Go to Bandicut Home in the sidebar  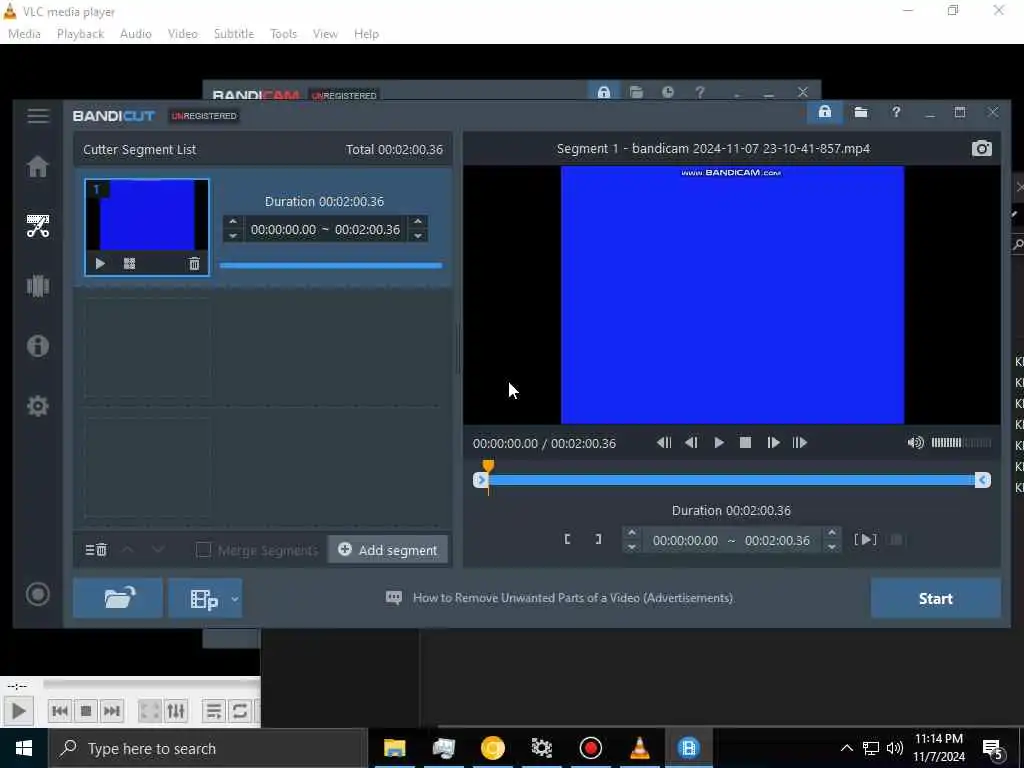click(x=38, y=166)
